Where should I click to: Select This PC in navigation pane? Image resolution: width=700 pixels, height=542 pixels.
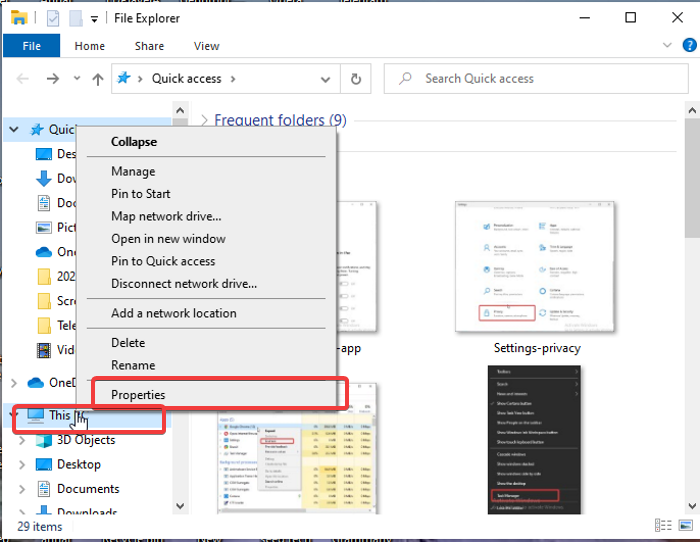60,415
